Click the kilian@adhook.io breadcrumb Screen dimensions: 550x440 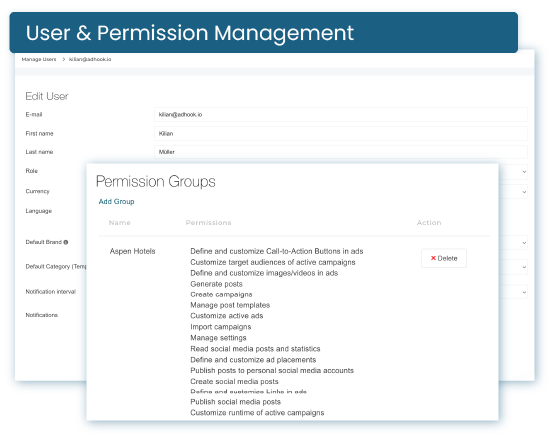(90, 59)
